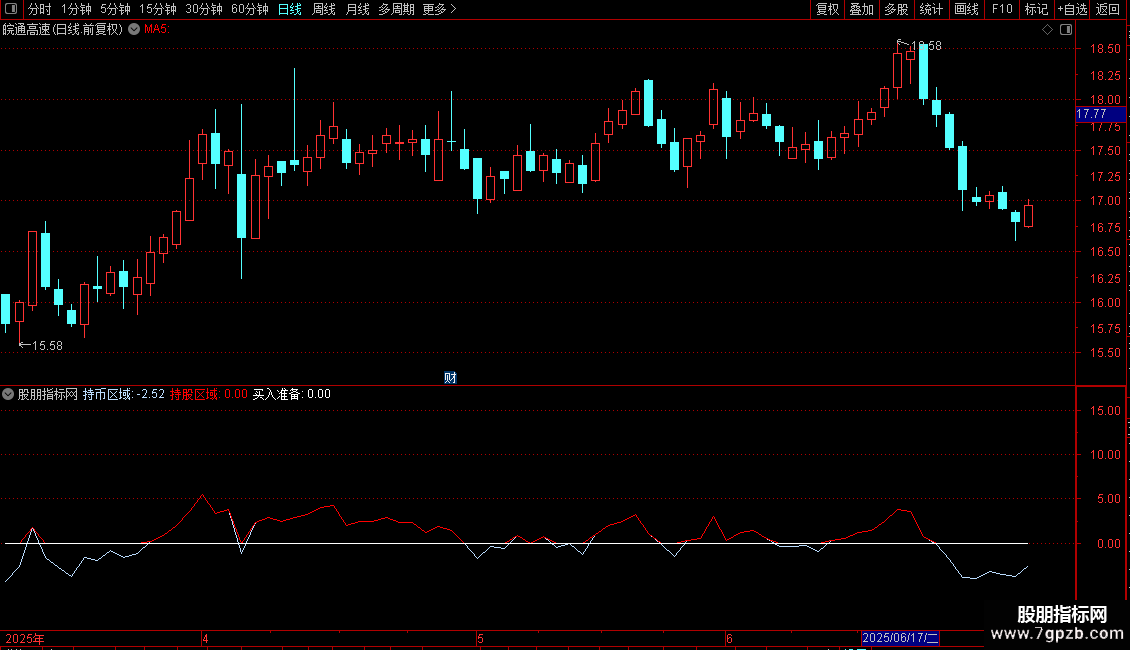Open the 统计 statistics tool
1130x650 pixels.
point(930,9)
